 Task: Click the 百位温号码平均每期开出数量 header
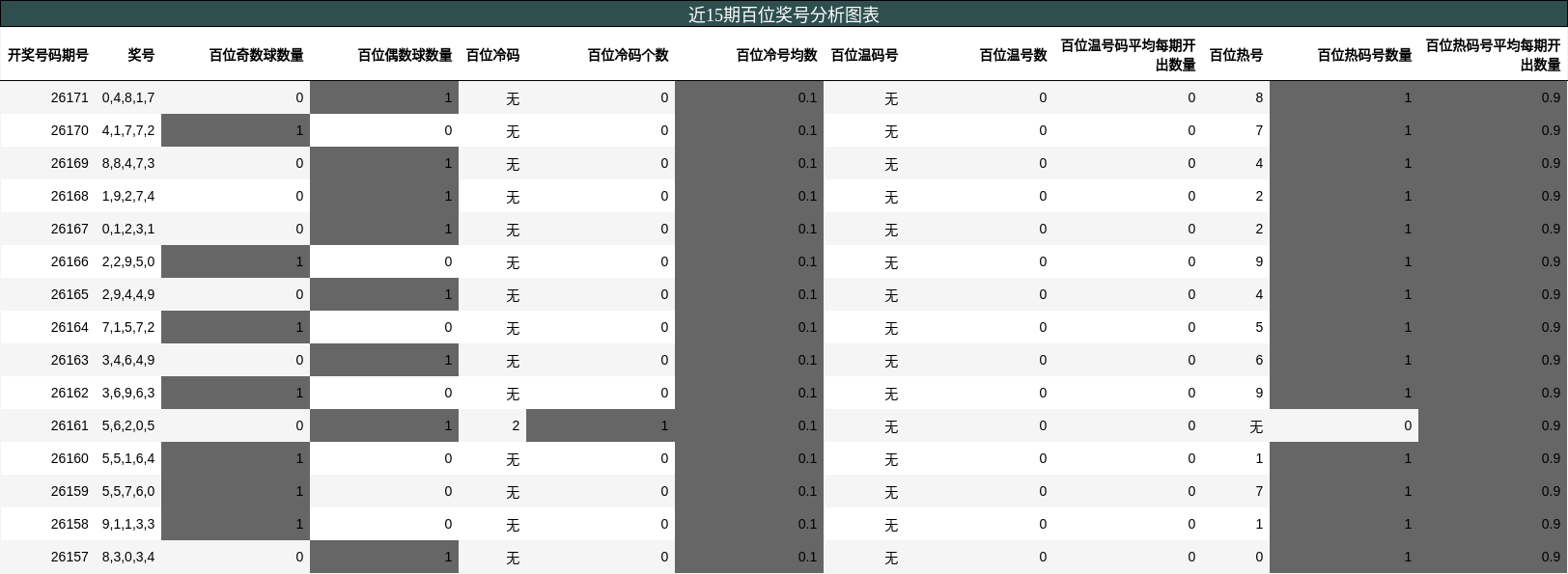coord(1128,55)
